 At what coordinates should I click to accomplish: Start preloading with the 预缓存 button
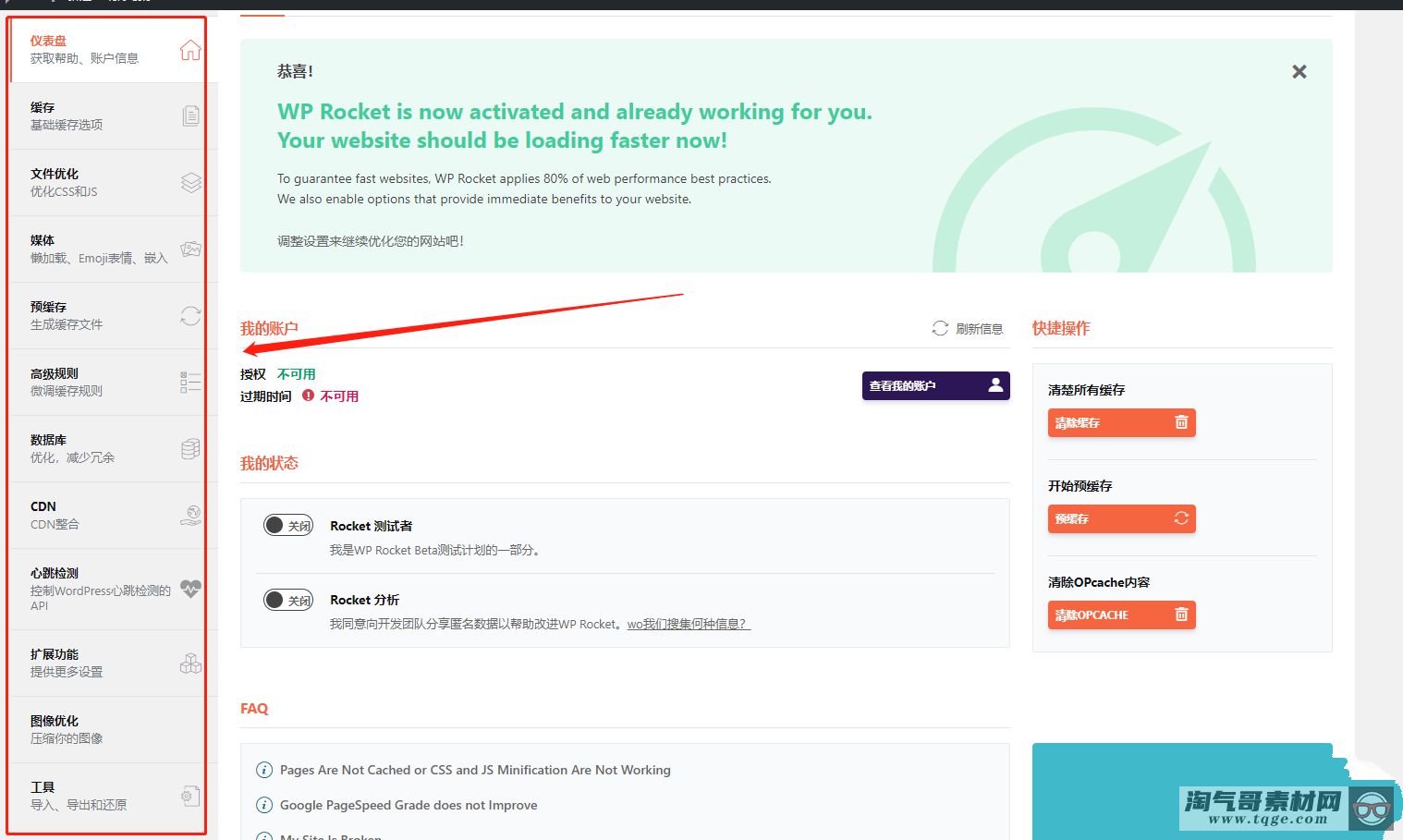[x=1122, y=518]
